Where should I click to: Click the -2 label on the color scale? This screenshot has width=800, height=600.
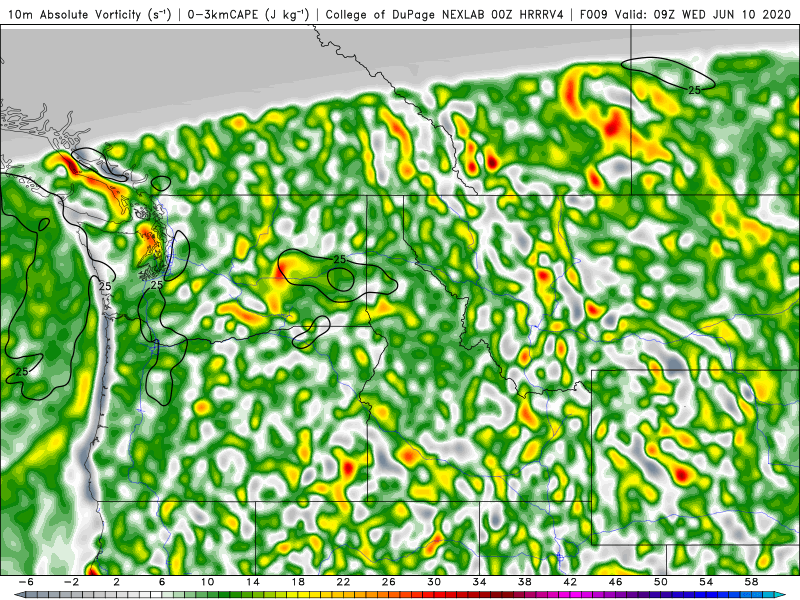pos(71,582)
